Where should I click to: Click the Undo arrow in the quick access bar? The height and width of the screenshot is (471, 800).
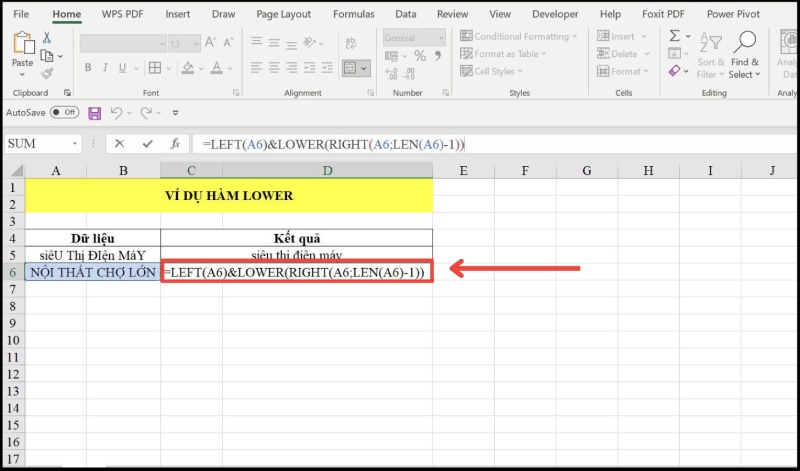pyautogui.click(x=117, y=113)
